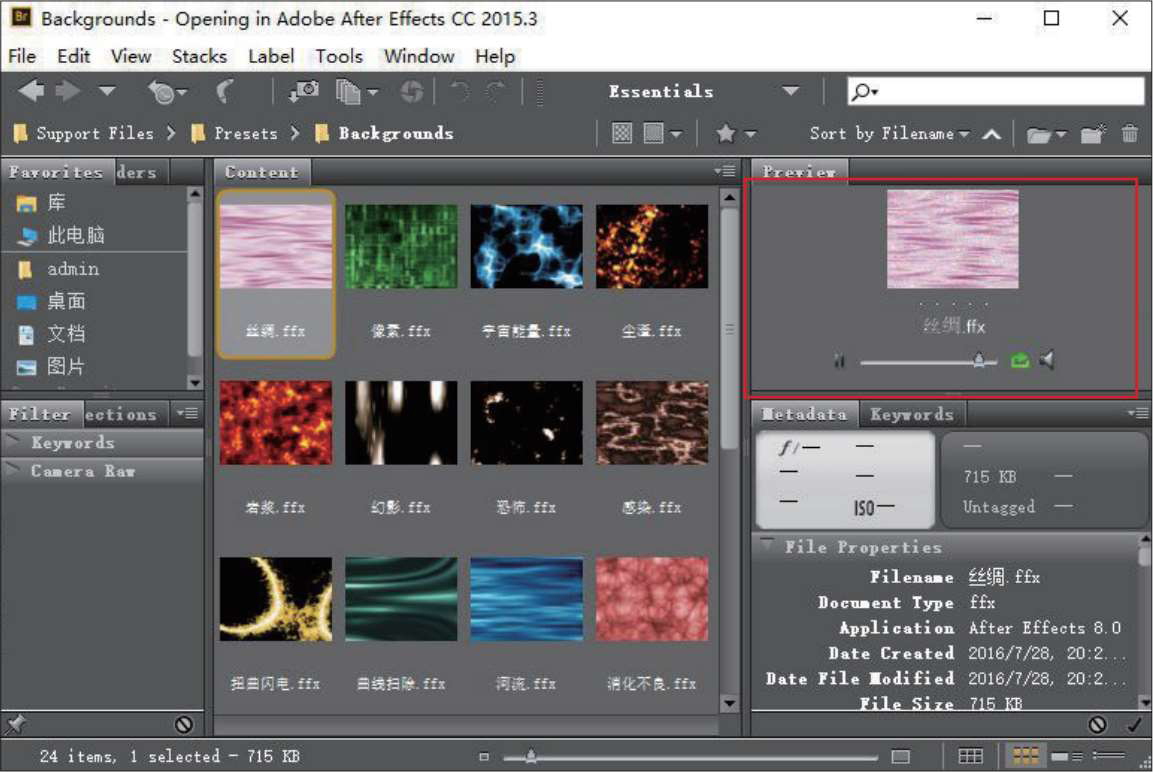Viewport: 1153px width, 772px height.
Task: Click the Go back arrow in toolbar
Action: (x=31, y=92)
